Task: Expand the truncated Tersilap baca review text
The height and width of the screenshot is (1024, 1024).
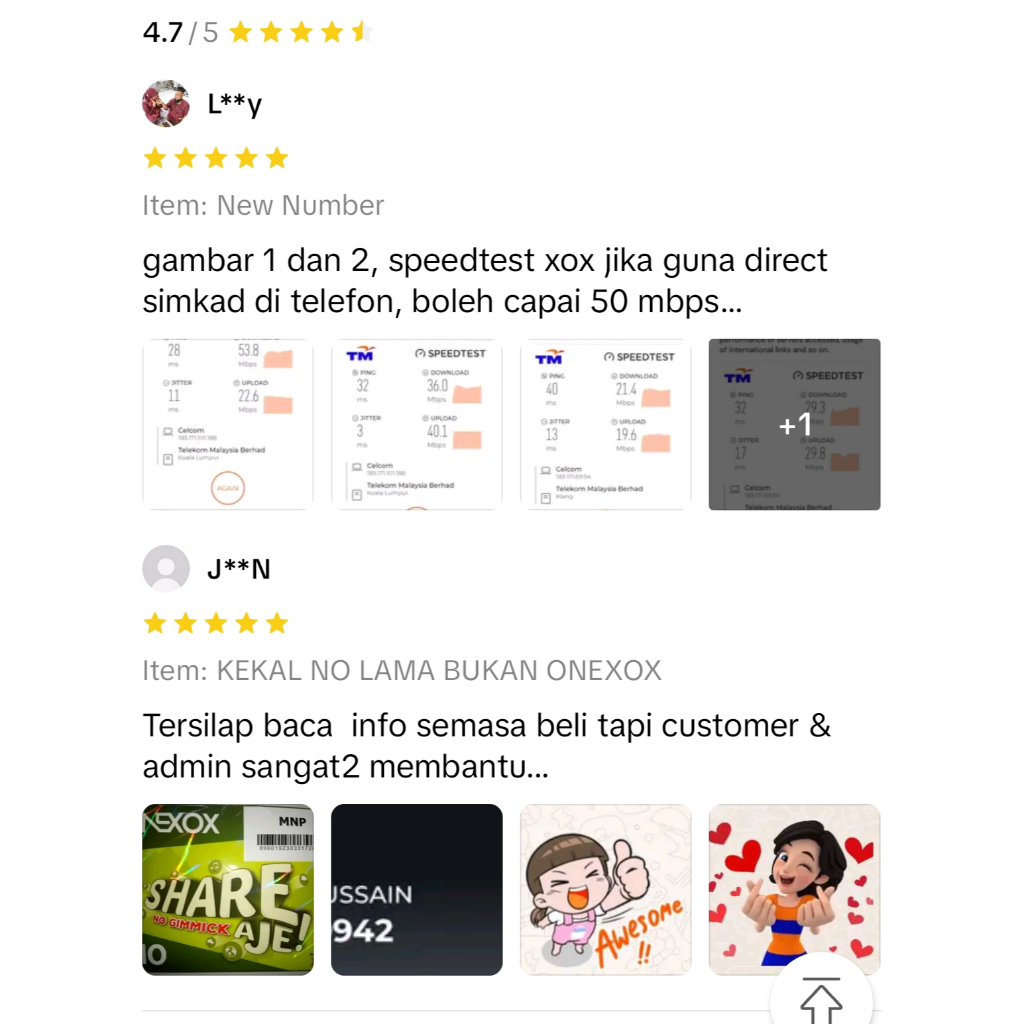Action: coord(487,746)
